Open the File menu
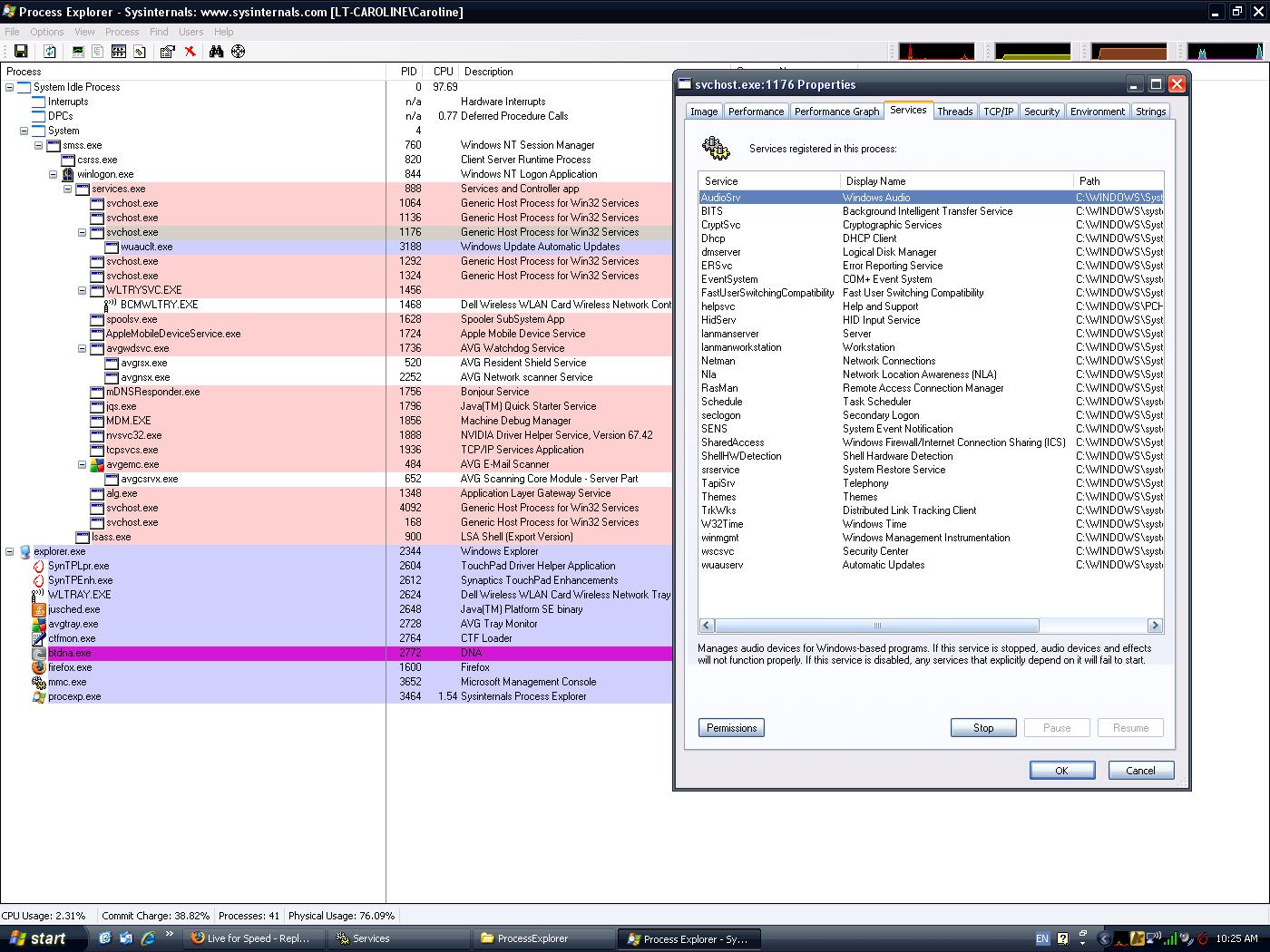 [x=12, y=32]
